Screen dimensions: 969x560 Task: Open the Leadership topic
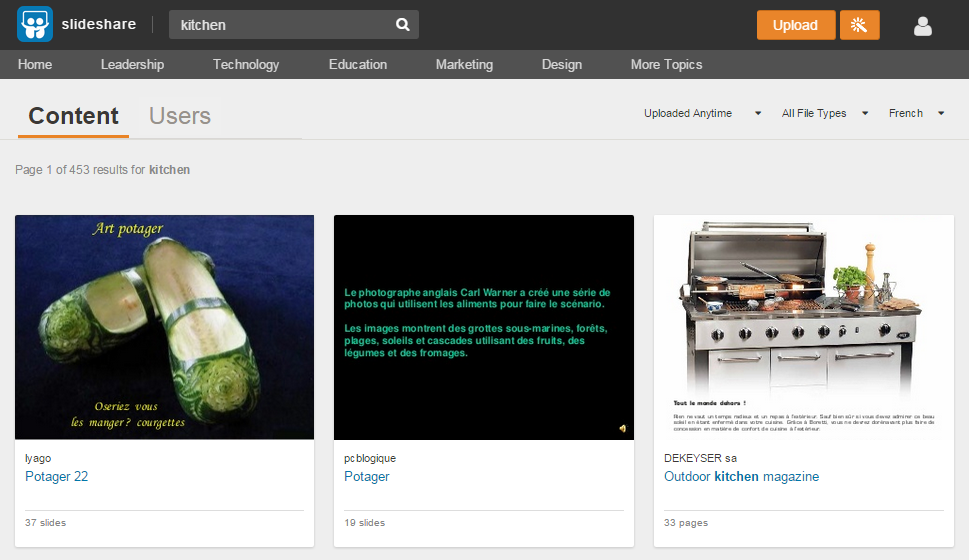click(132, 64)
